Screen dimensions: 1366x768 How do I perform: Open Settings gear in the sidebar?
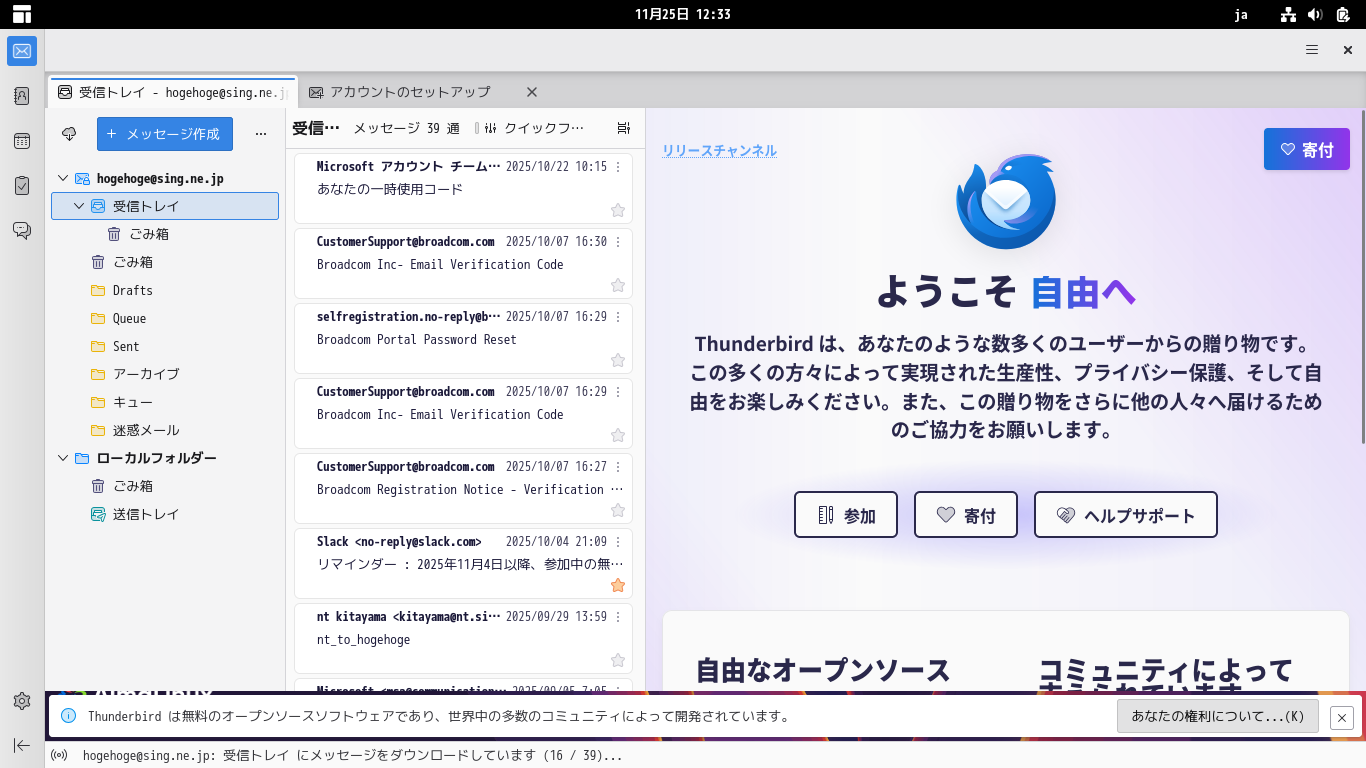pos(22,701)
